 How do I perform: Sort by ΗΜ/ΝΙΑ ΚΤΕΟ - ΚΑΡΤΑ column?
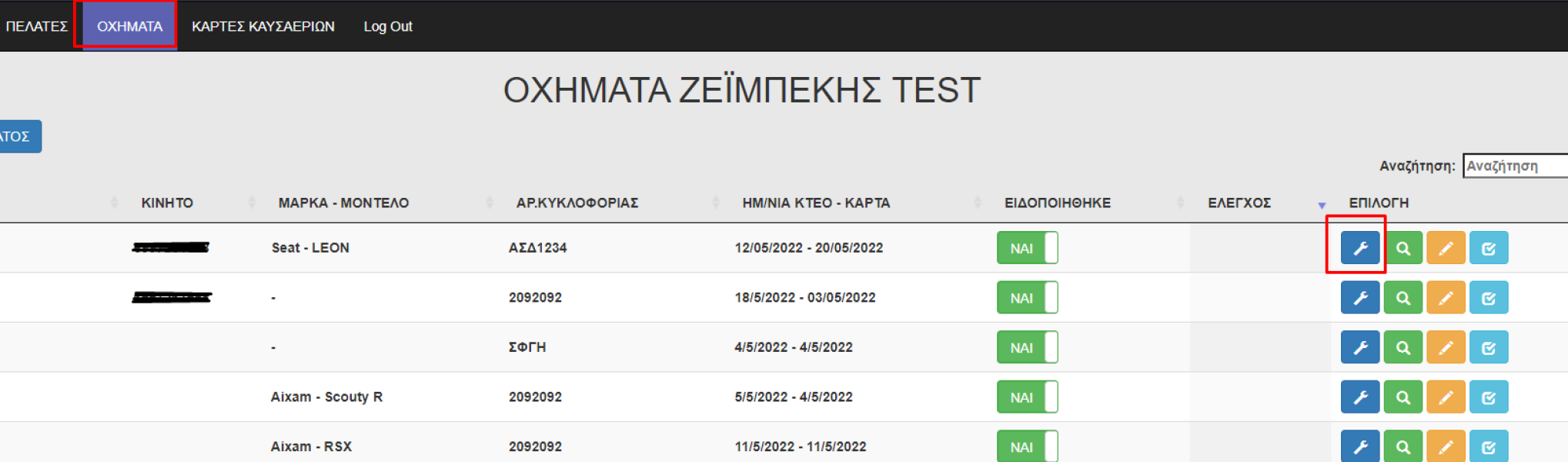pyautogui.click(x=815, y=203)
